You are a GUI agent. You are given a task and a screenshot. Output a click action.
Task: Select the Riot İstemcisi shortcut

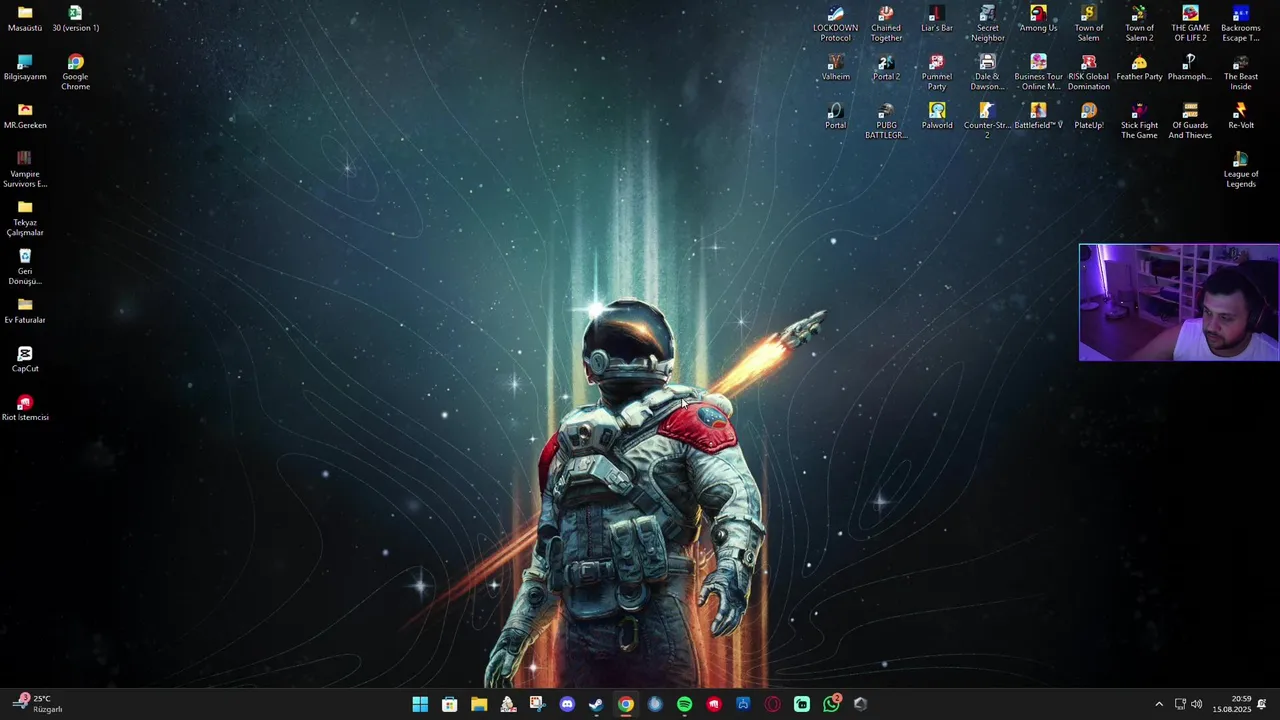click(25, 408)
